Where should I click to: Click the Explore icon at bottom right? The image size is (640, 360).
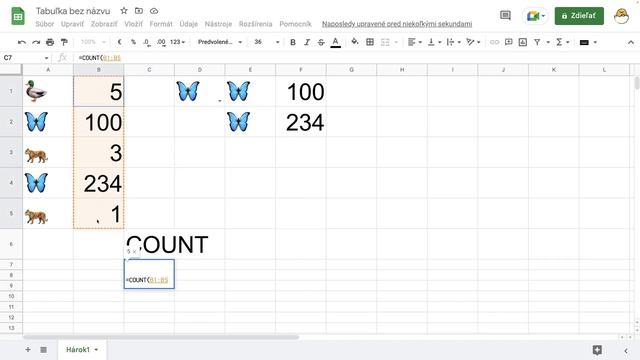(x=597, y=350)
